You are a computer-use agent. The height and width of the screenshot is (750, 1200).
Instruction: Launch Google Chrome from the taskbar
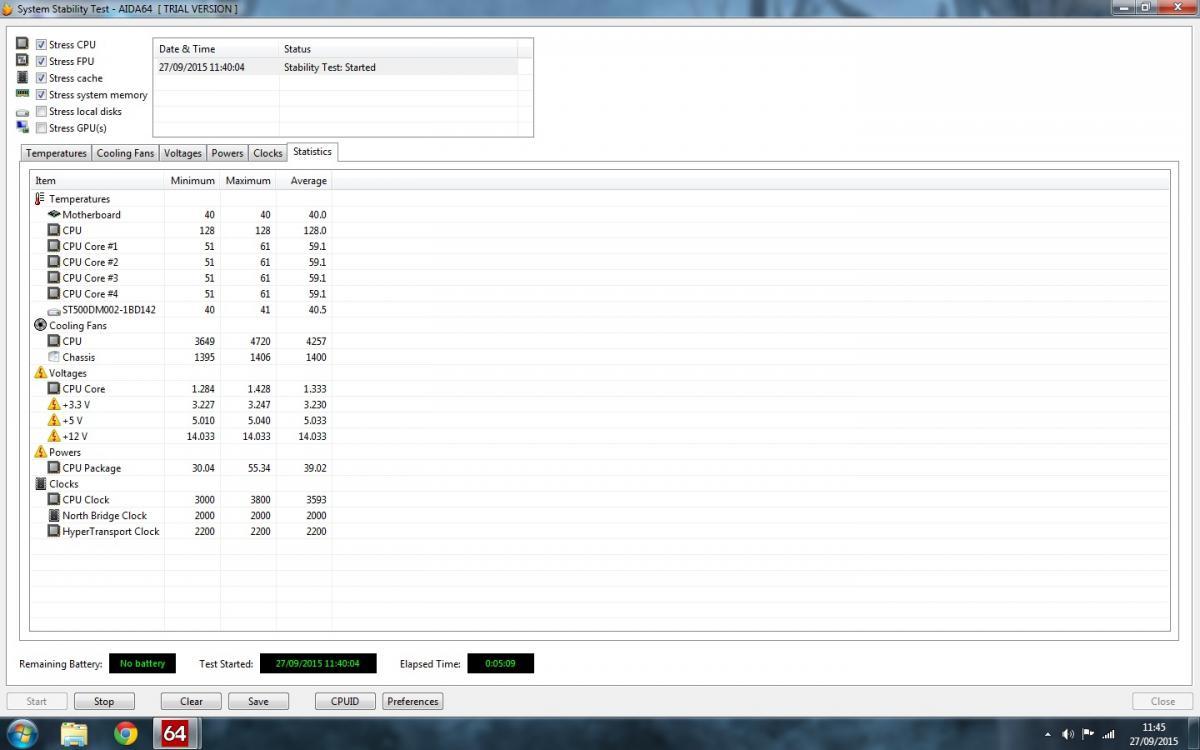tap(125, 733)
